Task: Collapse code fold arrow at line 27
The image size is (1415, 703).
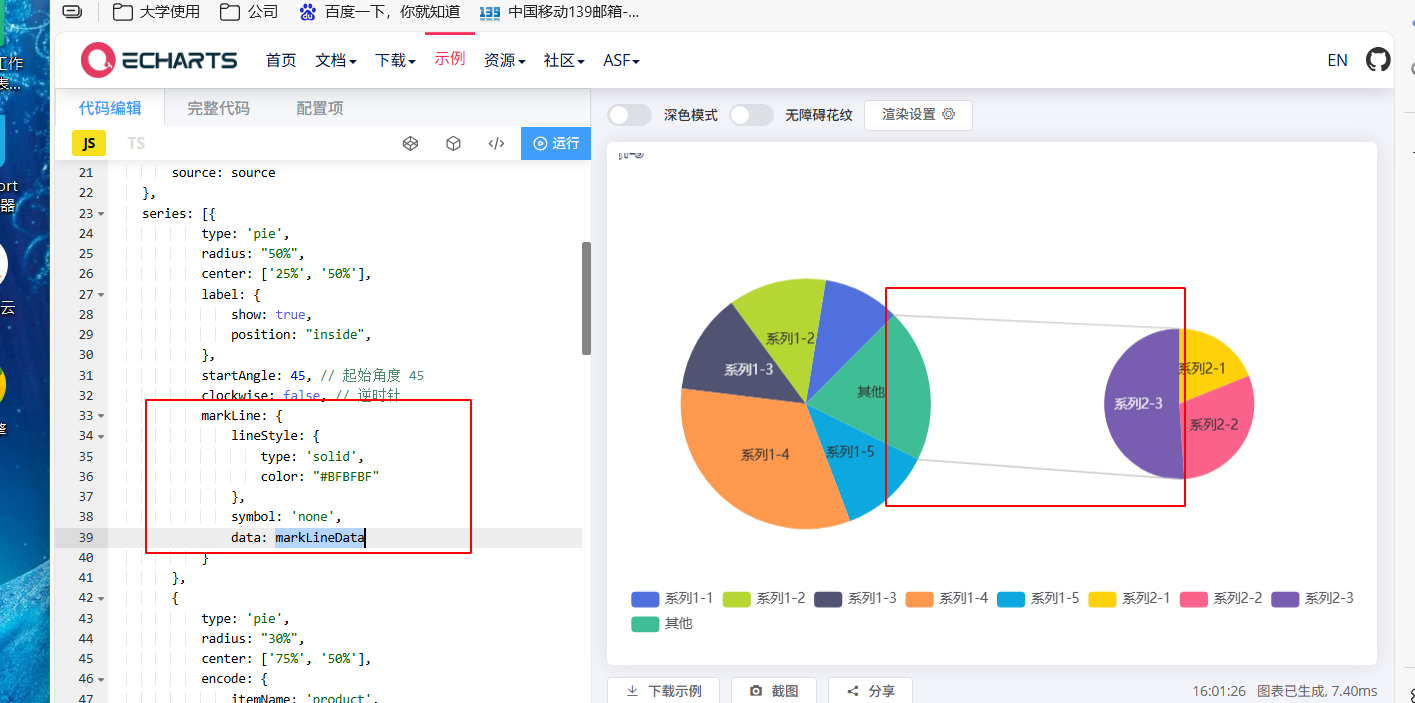Action: (101, 295)
